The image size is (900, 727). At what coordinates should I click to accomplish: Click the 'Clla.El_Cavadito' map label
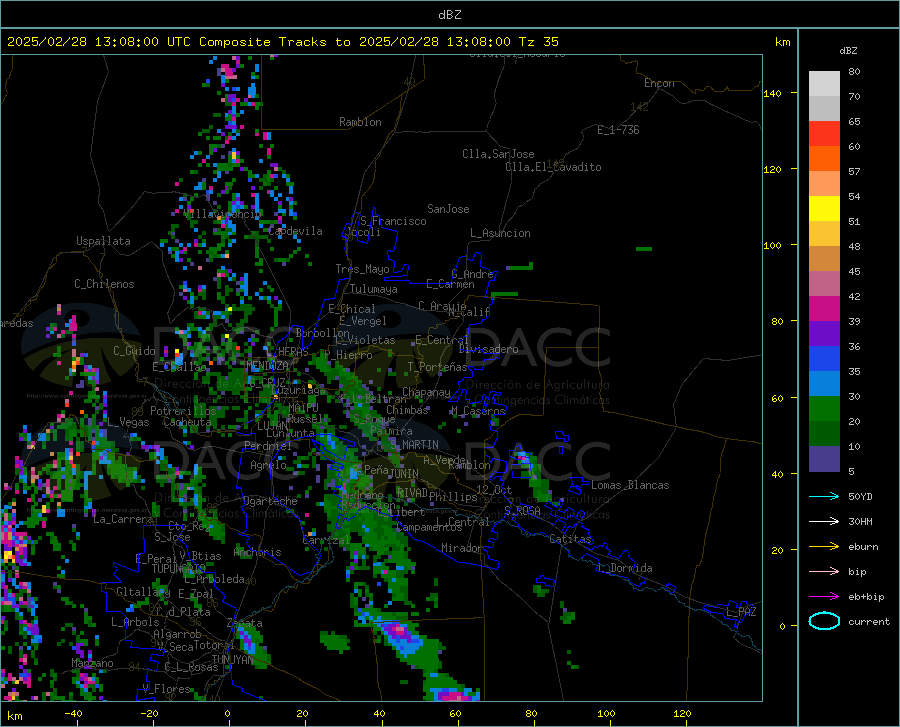coord(553,167)
